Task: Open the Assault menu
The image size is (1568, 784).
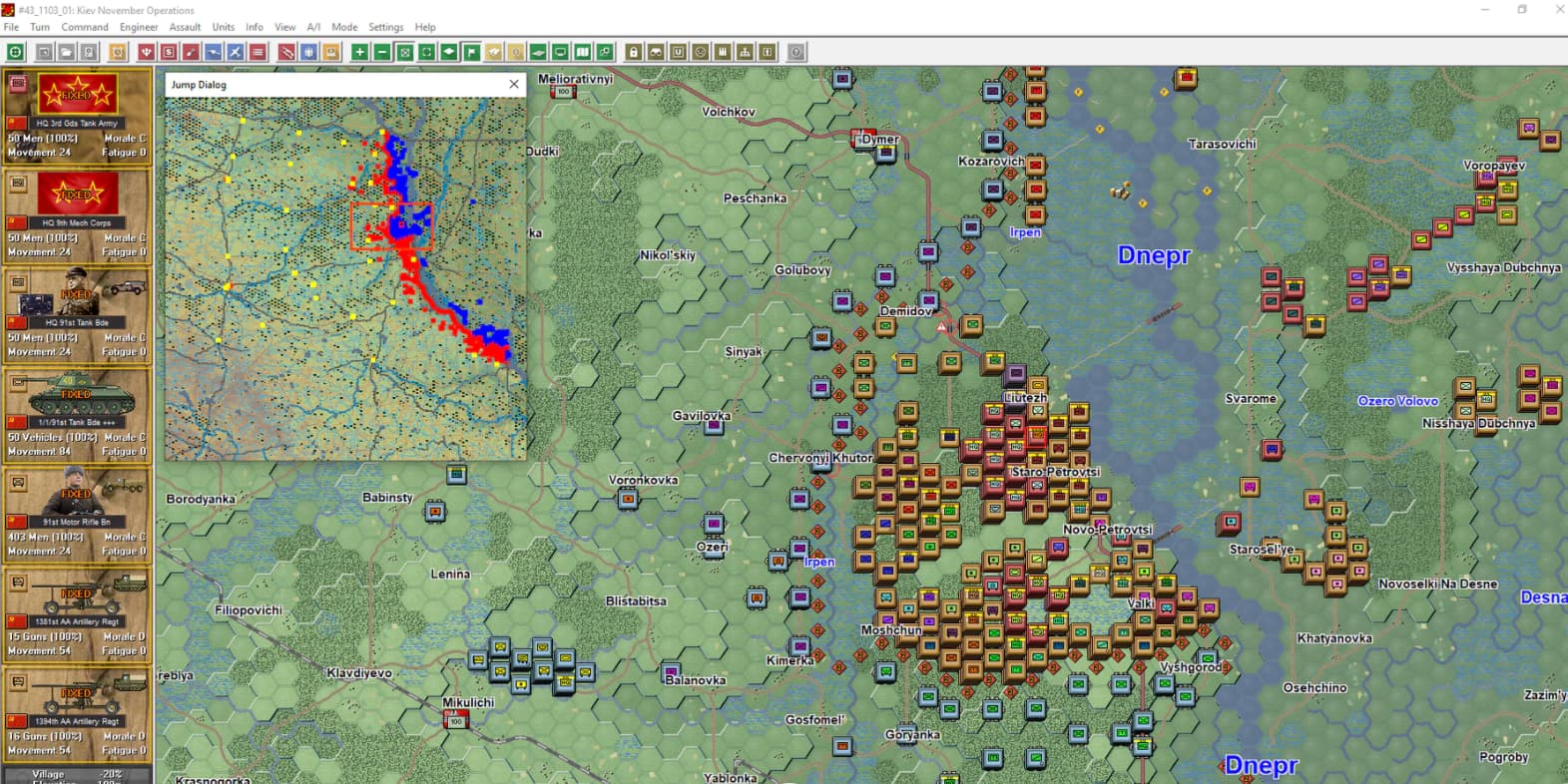Action: [185, 27]
